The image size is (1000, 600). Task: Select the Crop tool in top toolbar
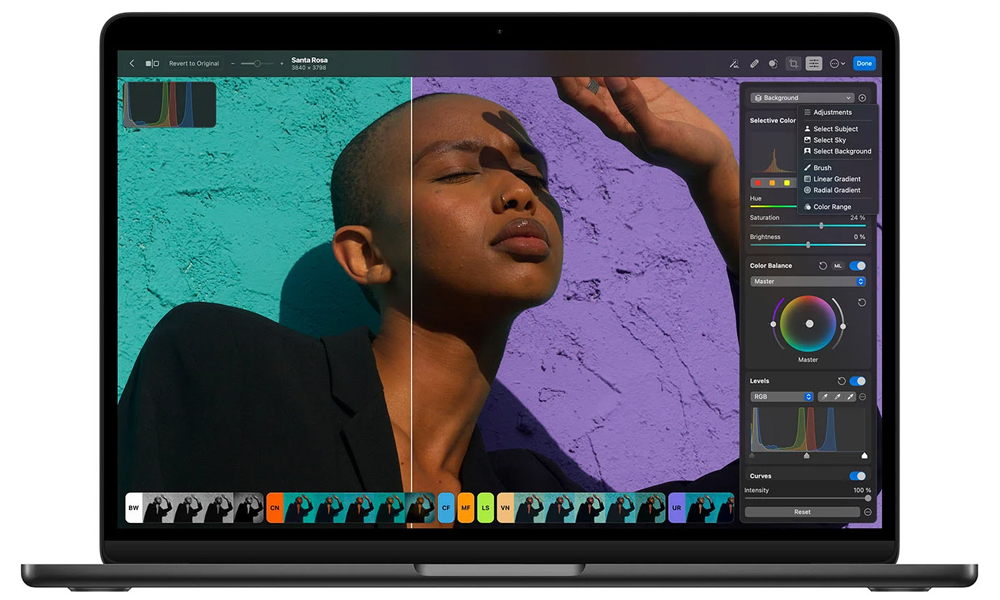click(794, 63)
